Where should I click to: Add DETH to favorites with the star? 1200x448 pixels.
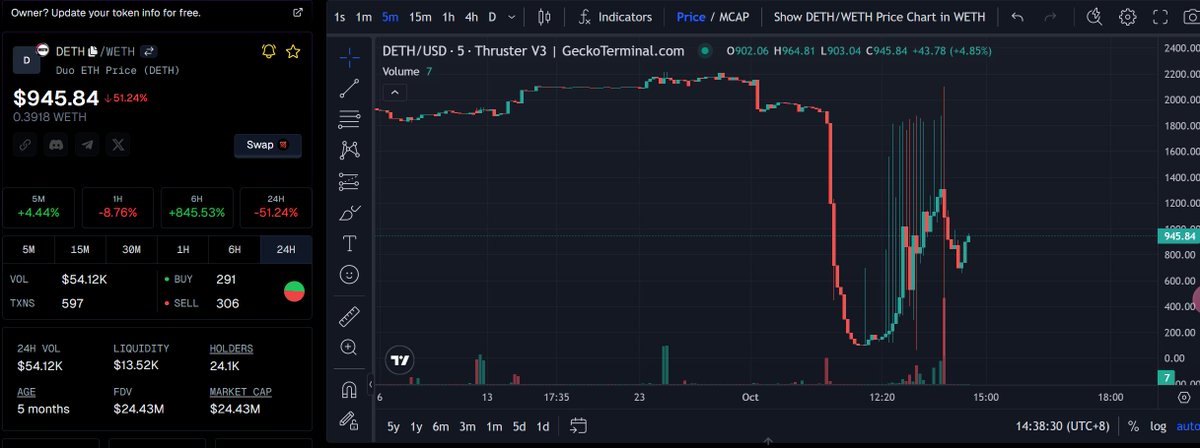pyautogui.click(x=293, y=51)
